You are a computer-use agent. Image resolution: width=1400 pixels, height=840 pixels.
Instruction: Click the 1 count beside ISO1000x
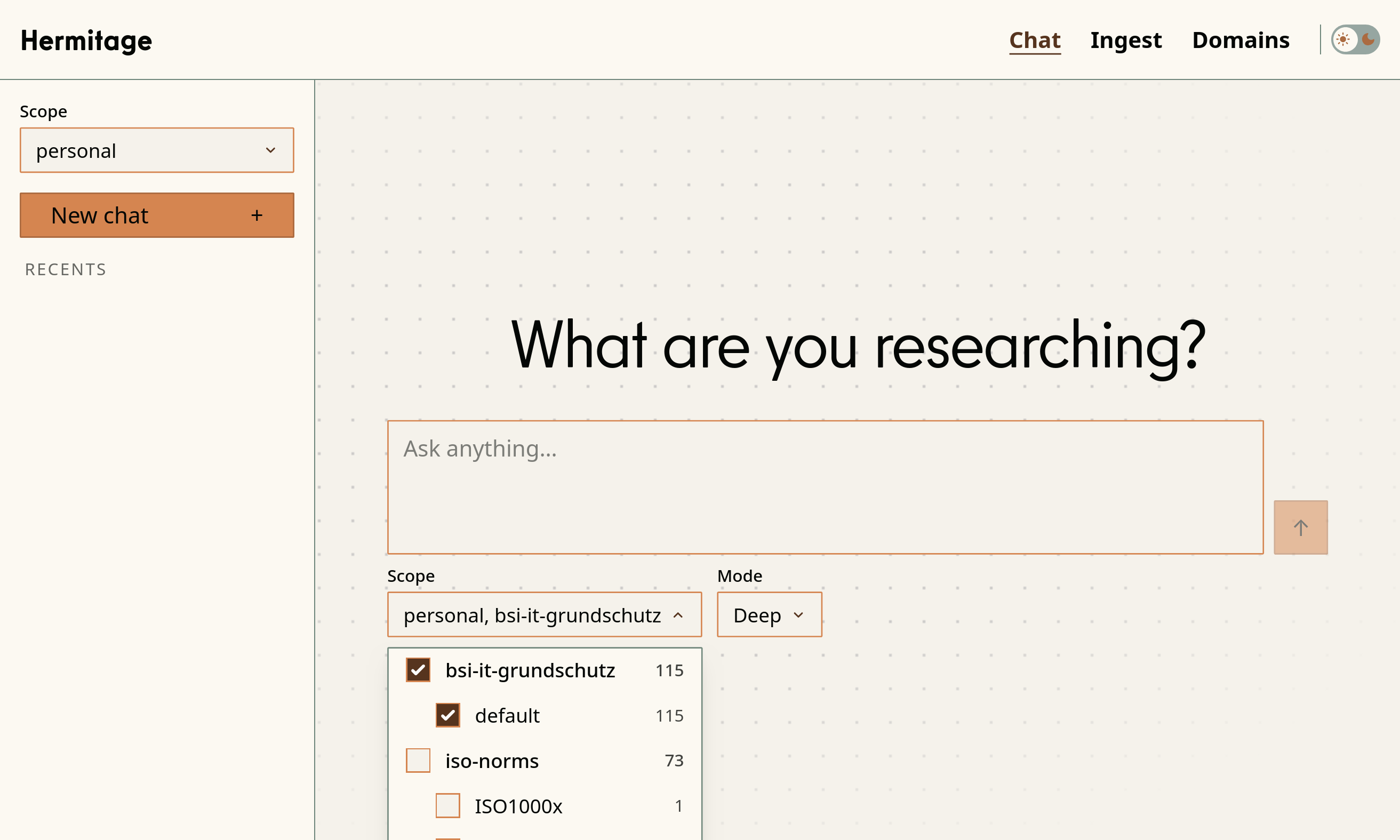click(x=678, y=806)
